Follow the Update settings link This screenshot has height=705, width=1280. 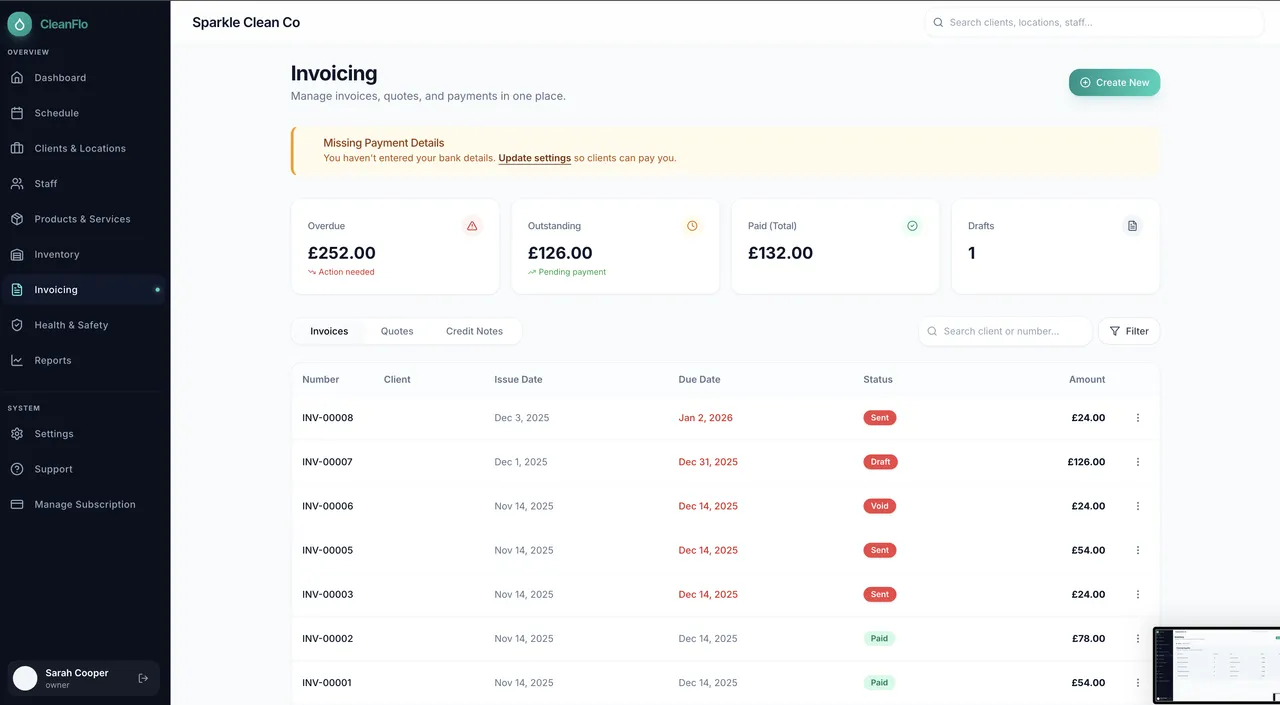coord(534,158)
